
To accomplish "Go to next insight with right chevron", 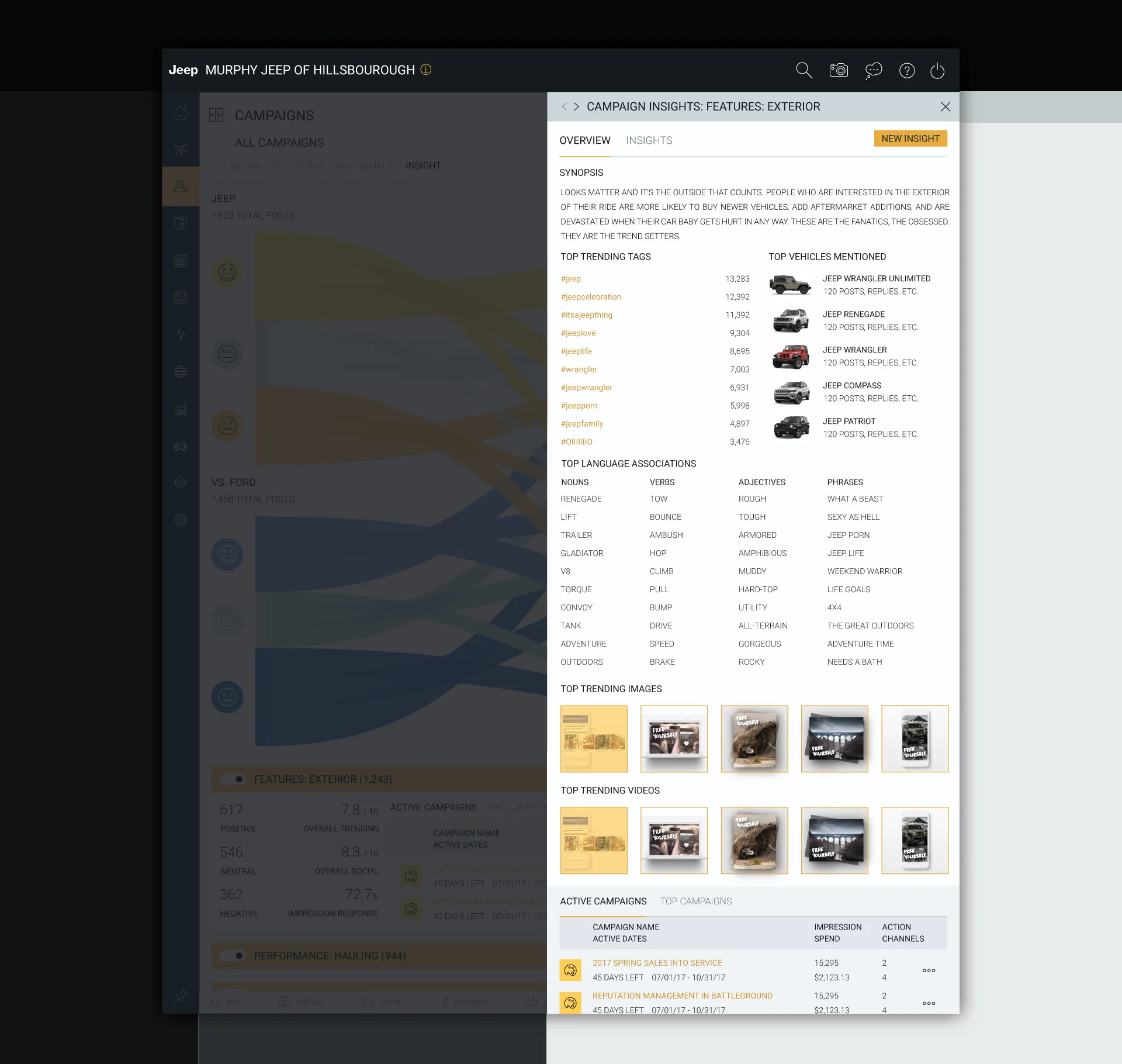I will 576,106.
